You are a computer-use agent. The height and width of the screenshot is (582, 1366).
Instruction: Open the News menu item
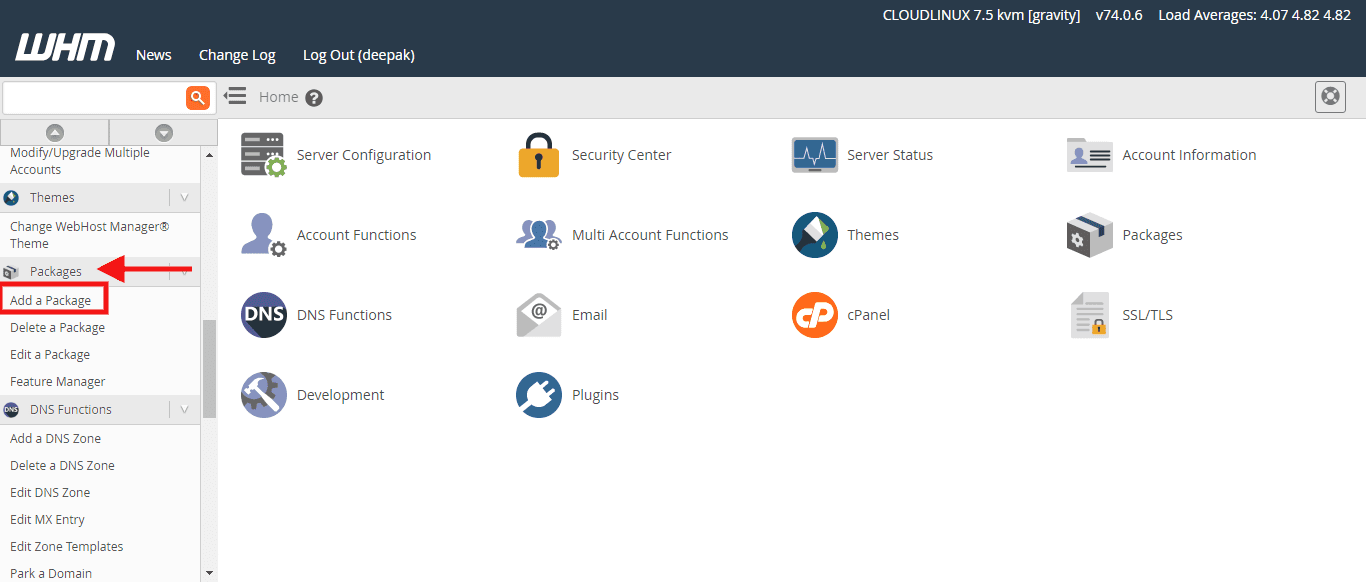(x=154, y=55)
